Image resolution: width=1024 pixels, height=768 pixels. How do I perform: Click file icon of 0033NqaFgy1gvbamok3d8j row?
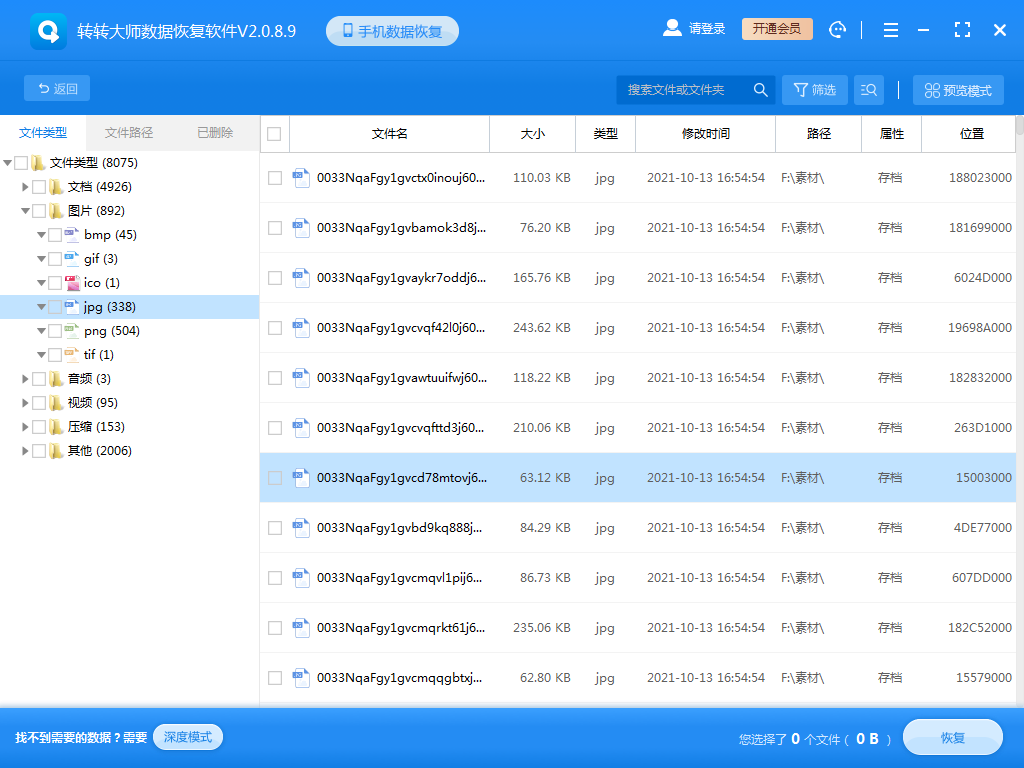pos(301,227)
